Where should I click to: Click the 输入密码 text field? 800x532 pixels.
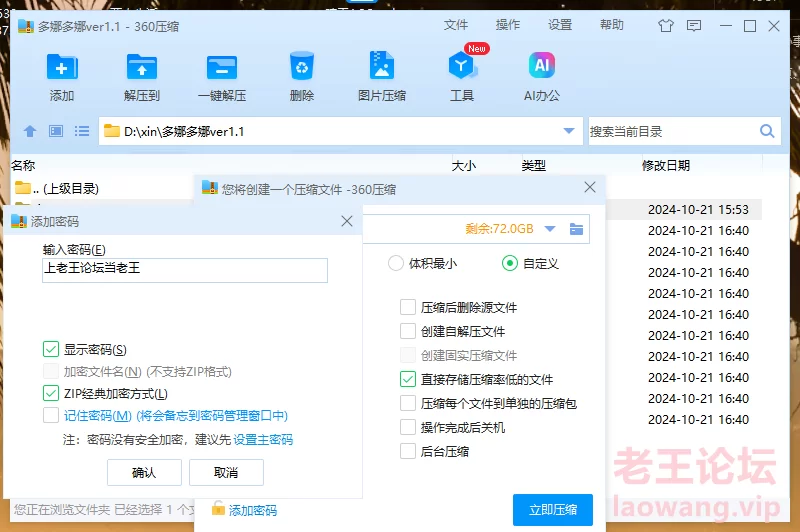click(185, 270)
